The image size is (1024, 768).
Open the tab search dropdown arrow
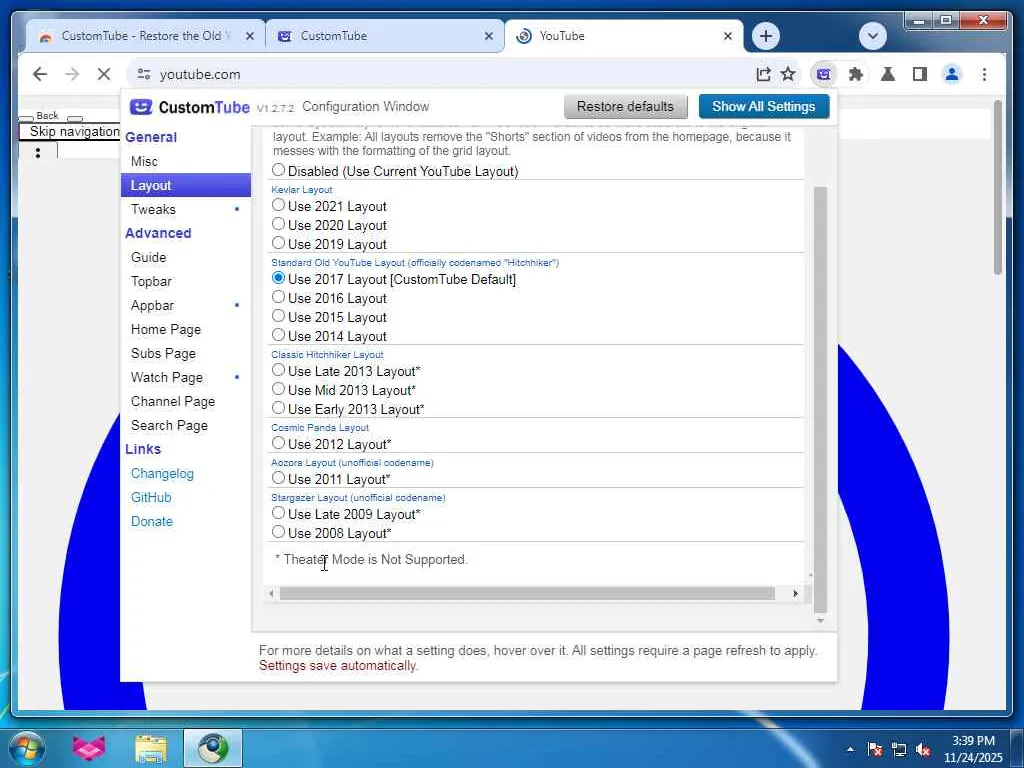[x=872, y=36]
